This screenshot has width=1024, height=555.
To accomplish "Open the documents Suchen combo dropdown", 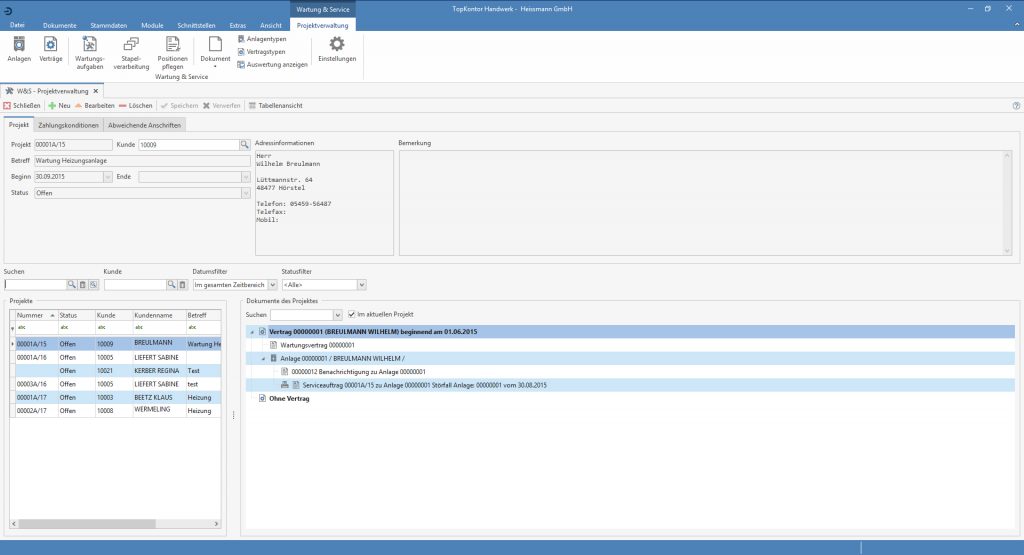I will [x=338, y=315].
